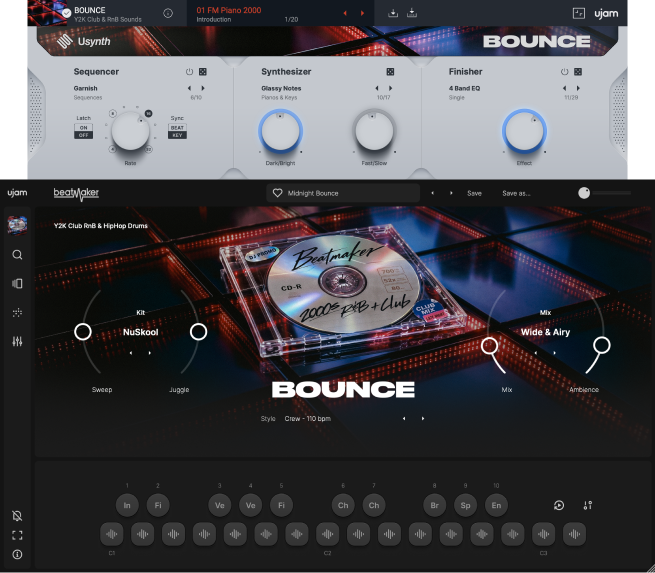Select previous Sequencer sequence before Garnish
Screen dimensions: 655x573
[x=189, y=88]
